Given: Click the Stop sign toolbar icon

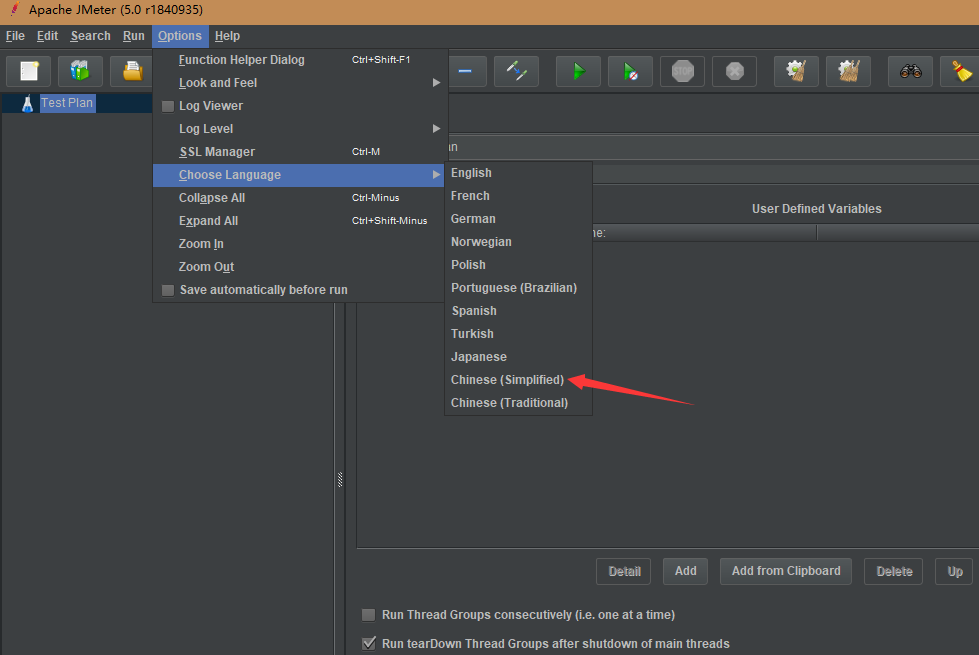Looking at the screenshot, I should pyautogui.click(x=682, y=71).
